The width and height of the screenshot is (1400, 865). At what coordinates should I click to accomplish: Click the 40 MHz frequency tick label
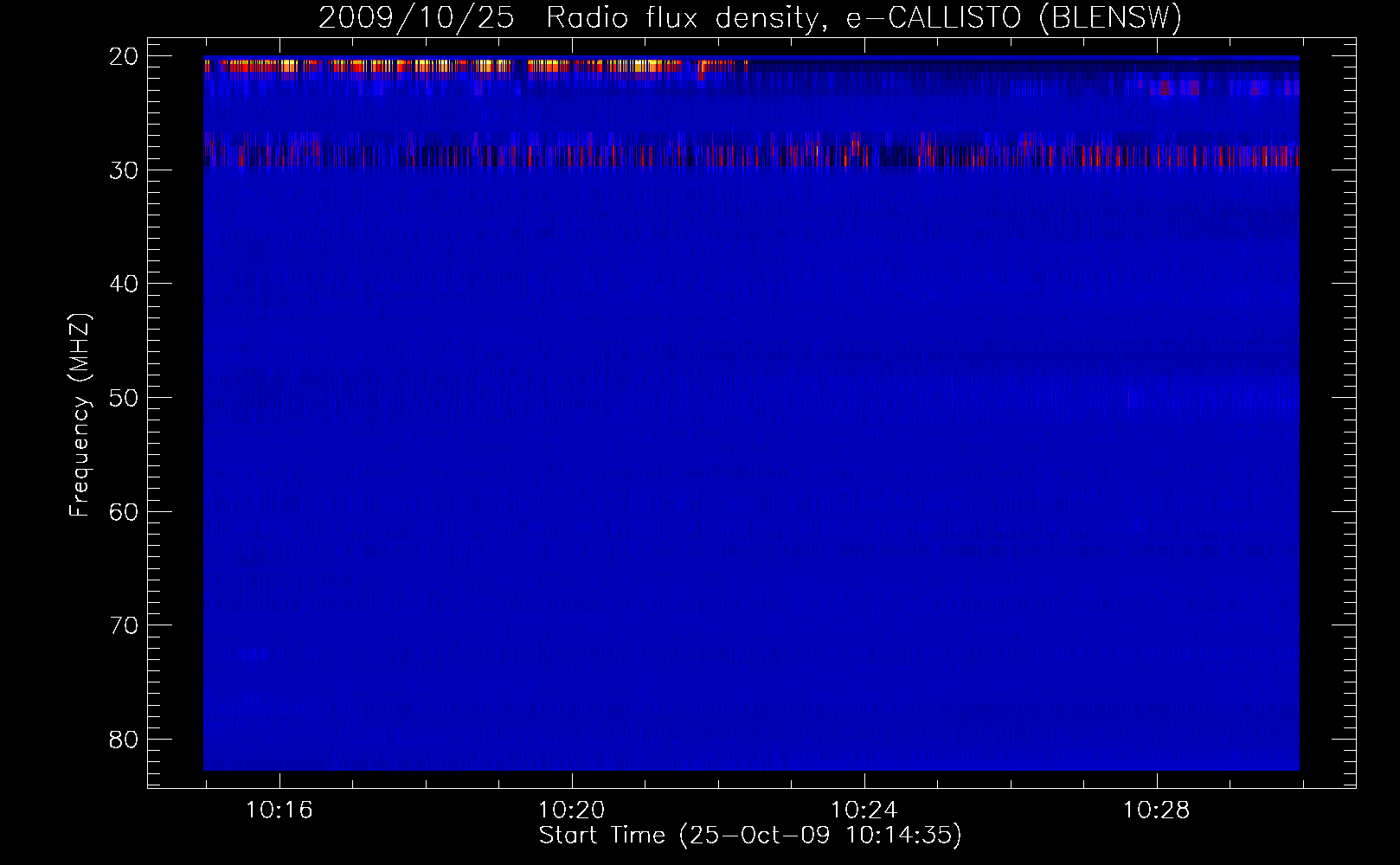(124, 285)
